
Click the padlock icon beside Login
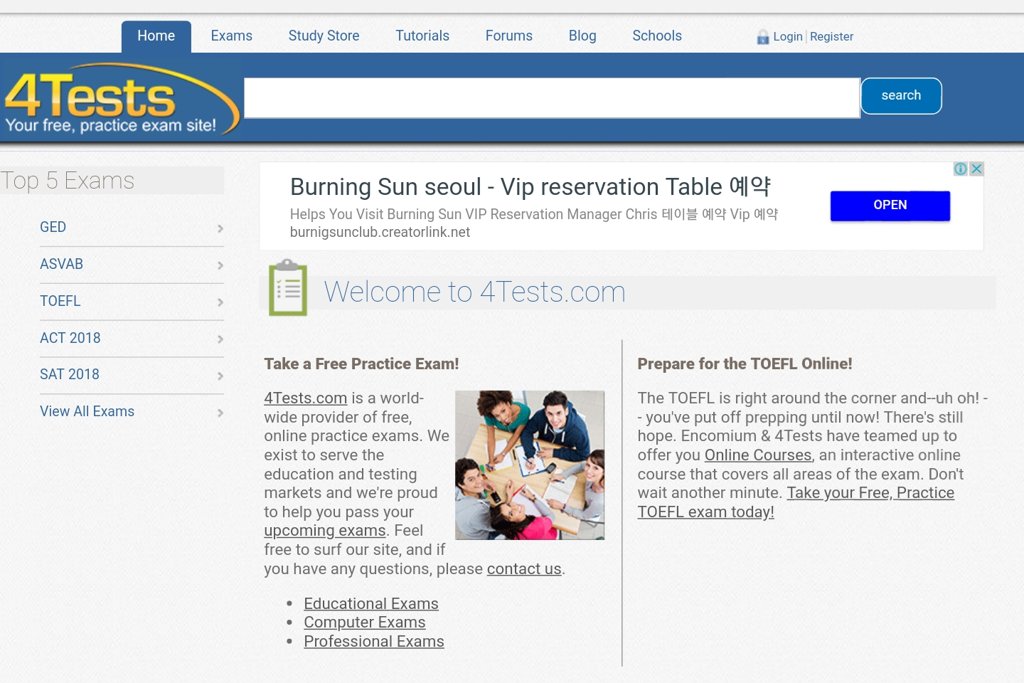(x=763, y=37)
